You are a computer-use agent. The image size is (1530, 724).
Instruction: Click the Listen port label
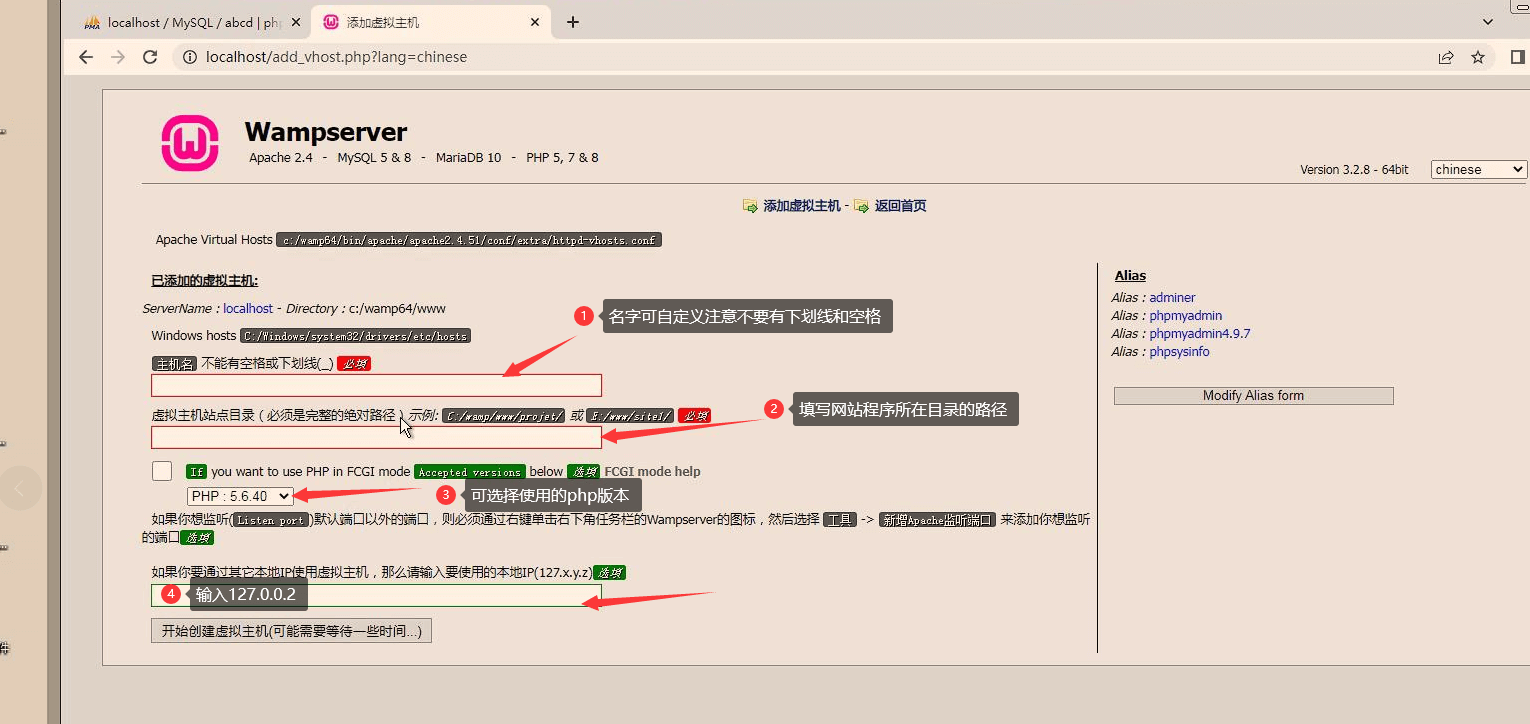270,520
